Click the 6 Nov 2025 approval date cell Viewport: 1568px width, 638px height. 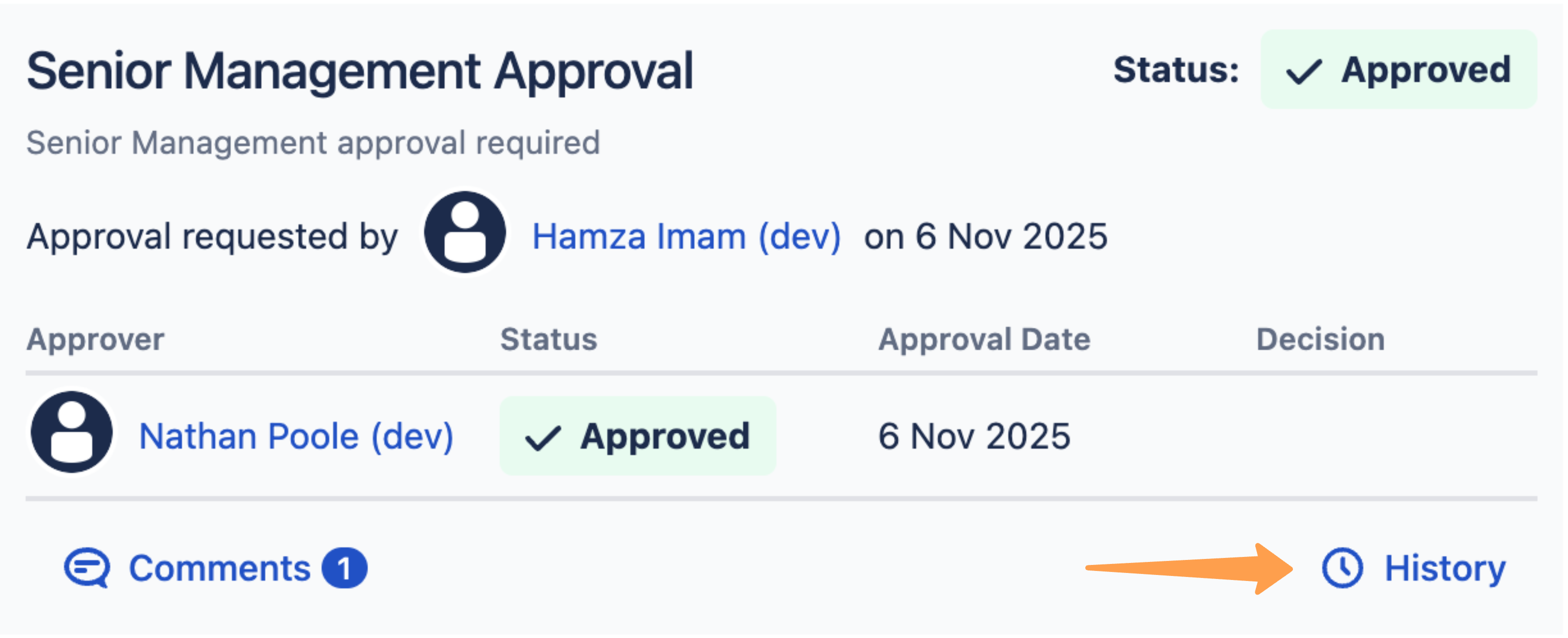(973, 436)
